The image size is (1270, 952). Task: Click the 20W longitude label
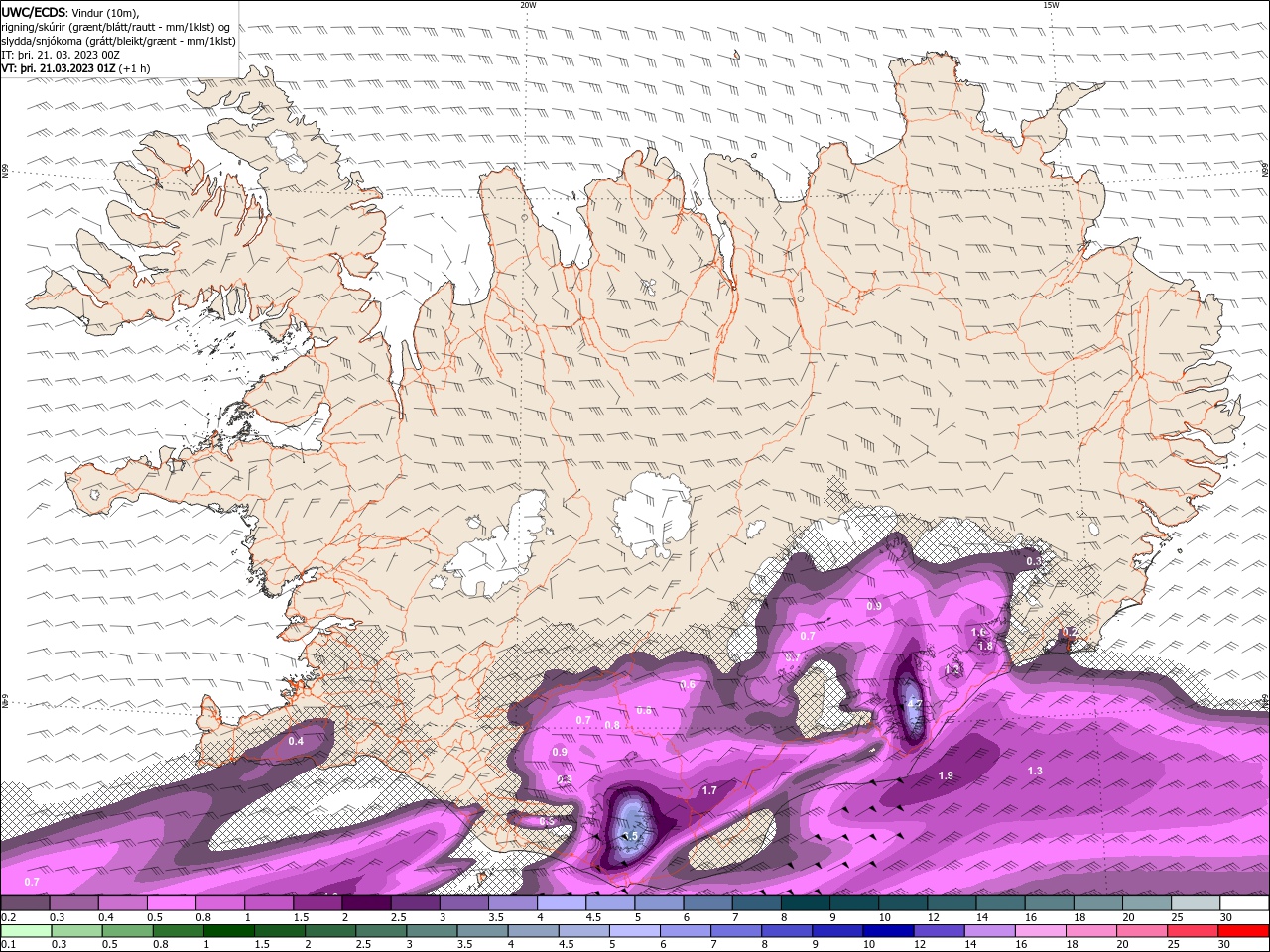point(528,5)
